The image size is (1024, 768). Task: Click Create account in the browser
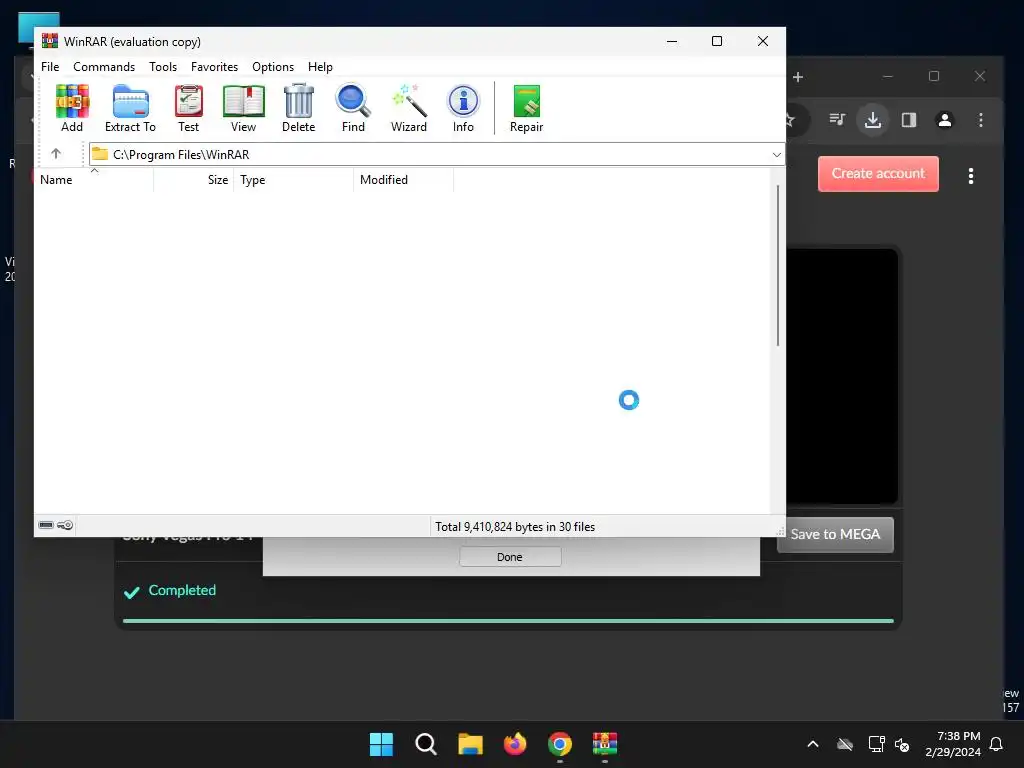tap(878, 174)
